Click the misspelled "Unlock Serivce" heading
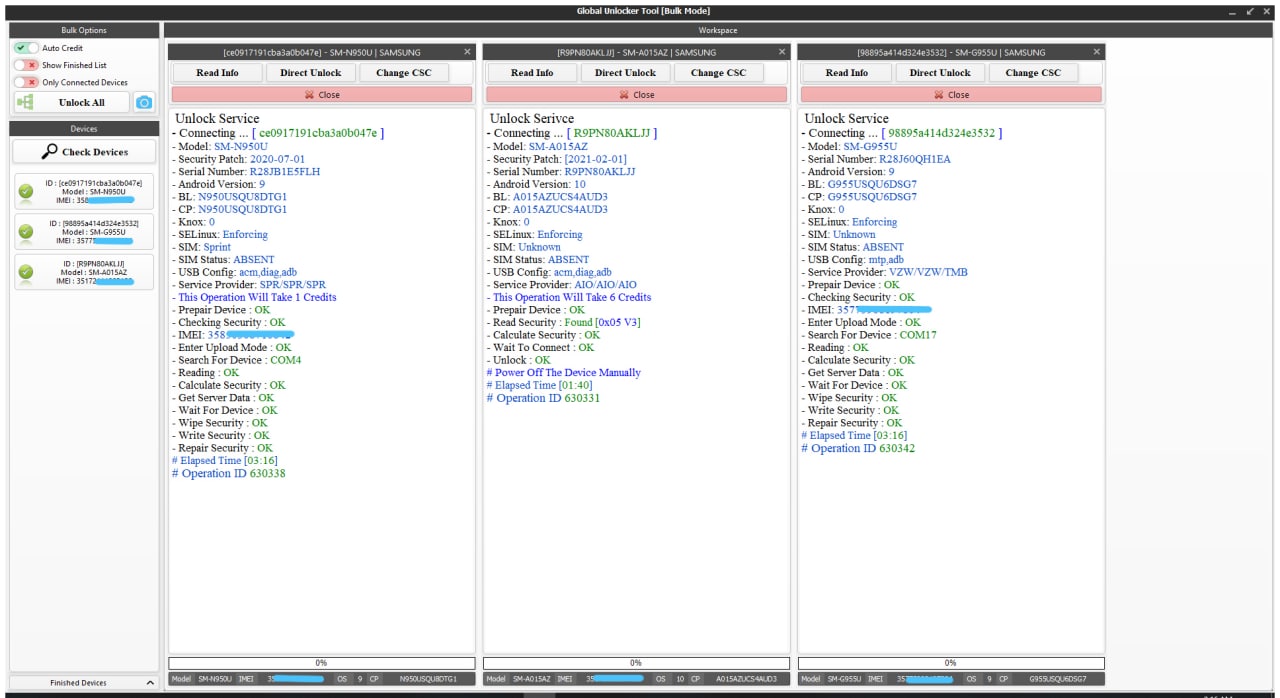1280x698 pixels. [x=532, y=118]
